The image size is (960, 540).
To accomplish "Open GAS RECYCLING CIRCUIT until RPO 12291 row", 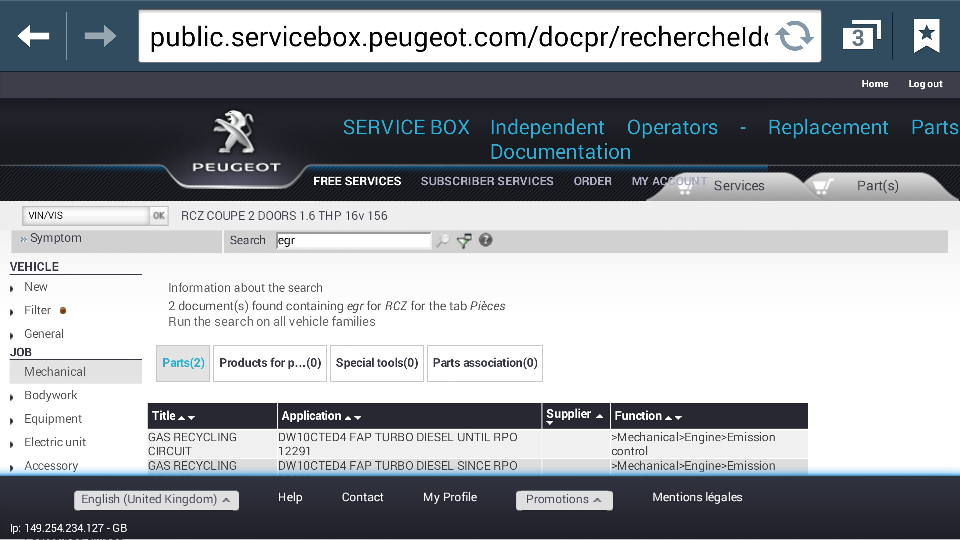I will tap(192, 444).
